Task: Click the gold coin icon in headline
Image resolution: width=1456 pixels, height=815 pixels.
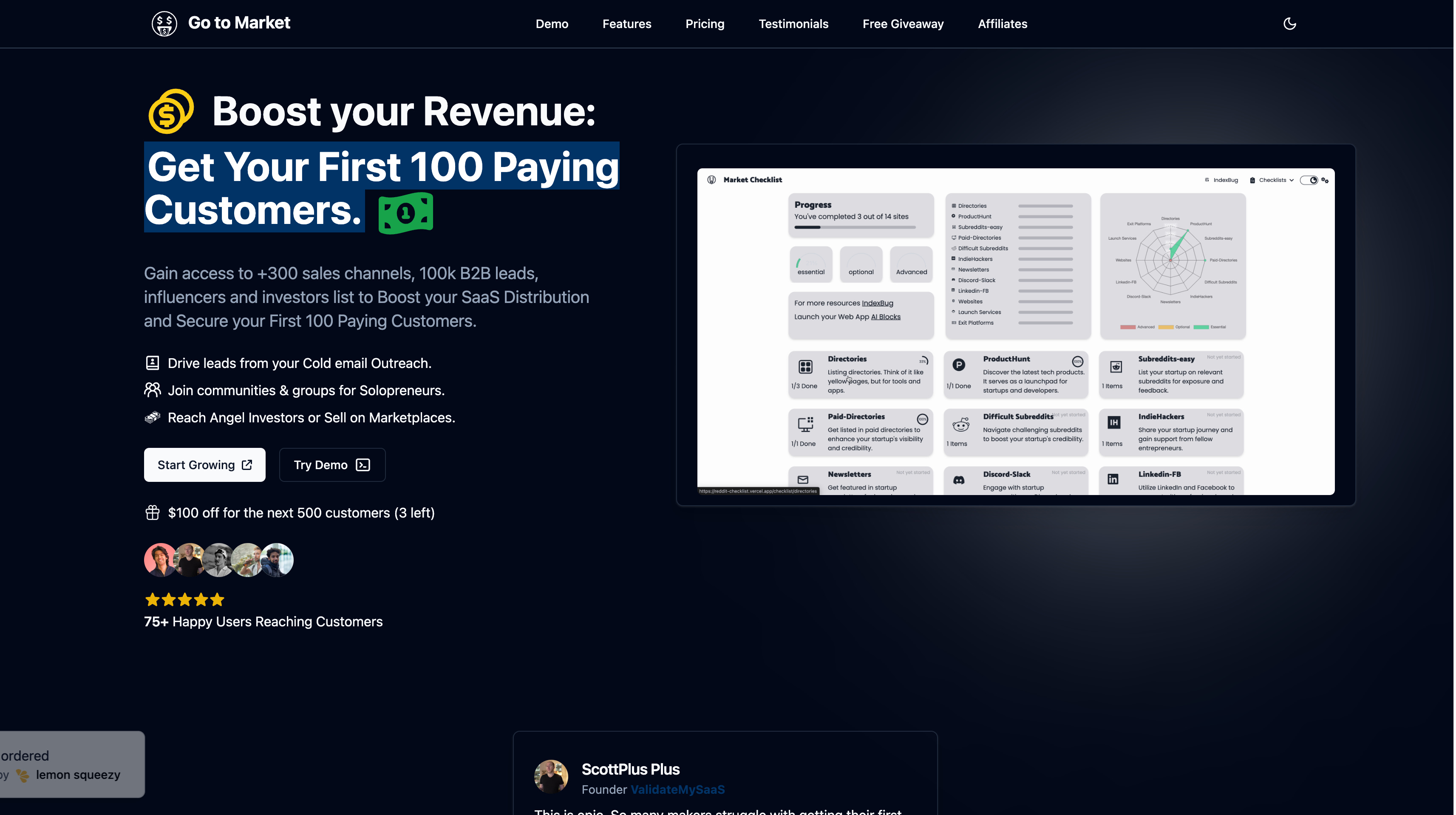Action: coord(171,111)
